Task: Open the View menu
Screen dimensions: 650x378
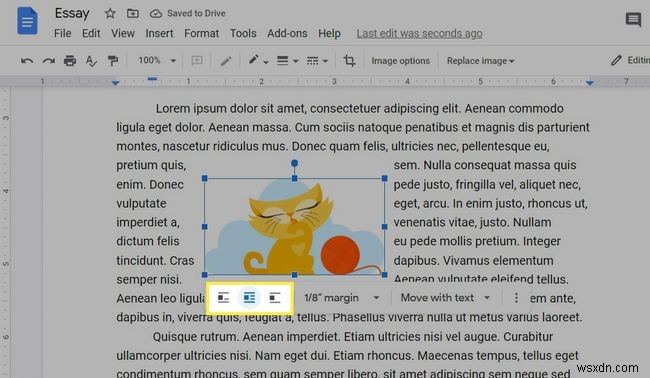Action: tap(123, 33)
